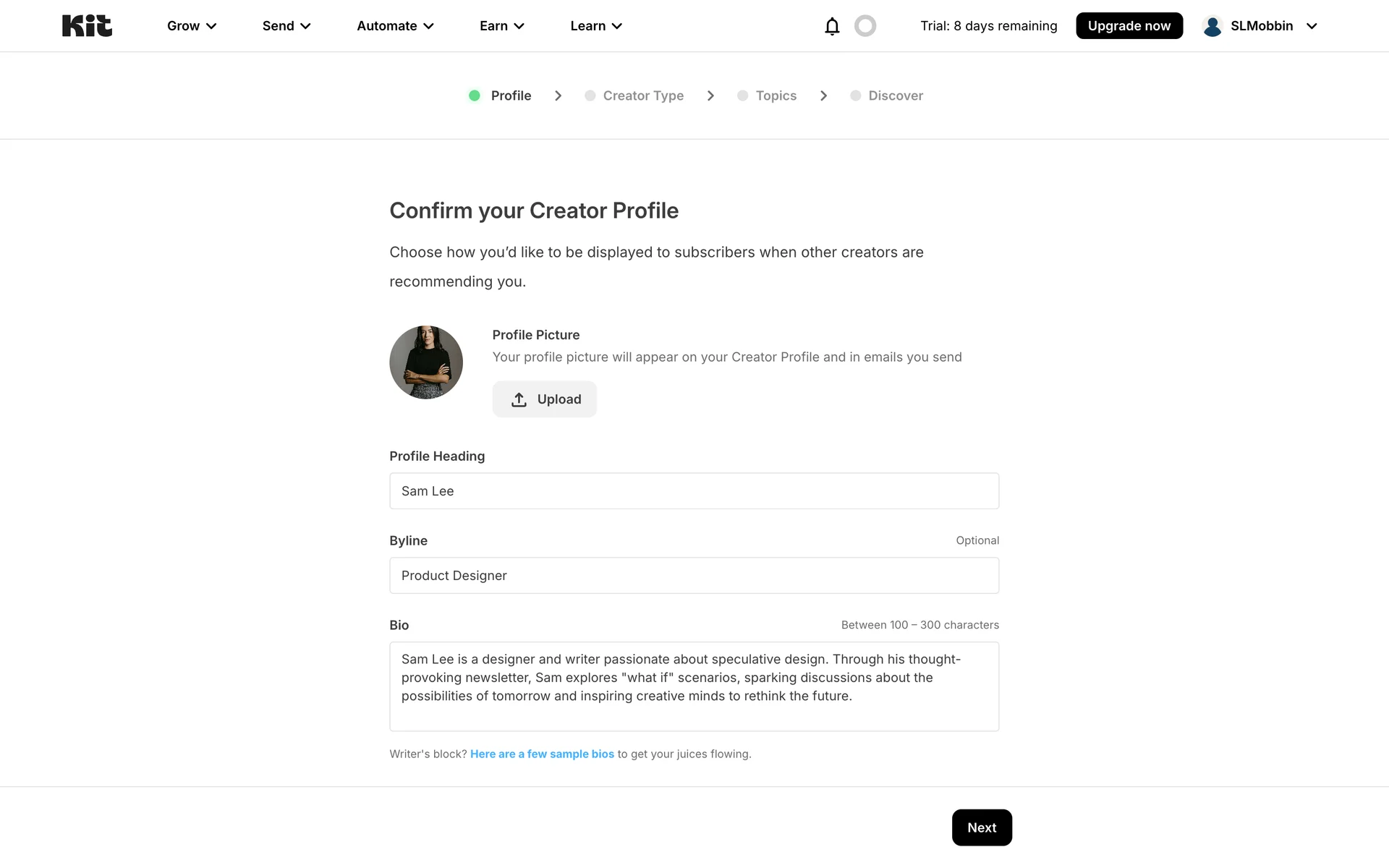Go to the Creator Type step
The width and height of the screenshot is (1389, 868).
[642, 95]
